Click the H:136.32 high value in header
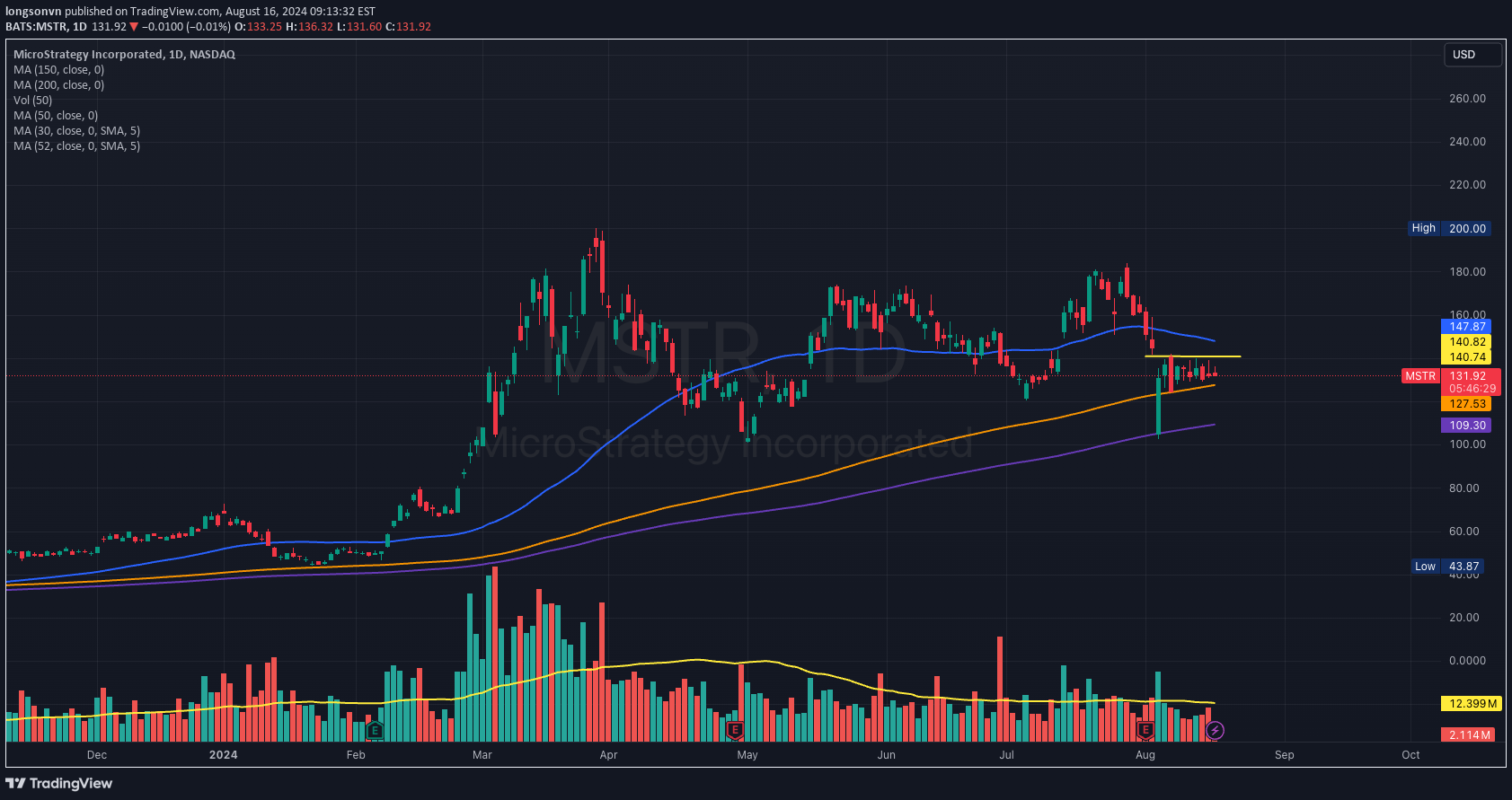1512x800 pixels. tap(310, 27)
